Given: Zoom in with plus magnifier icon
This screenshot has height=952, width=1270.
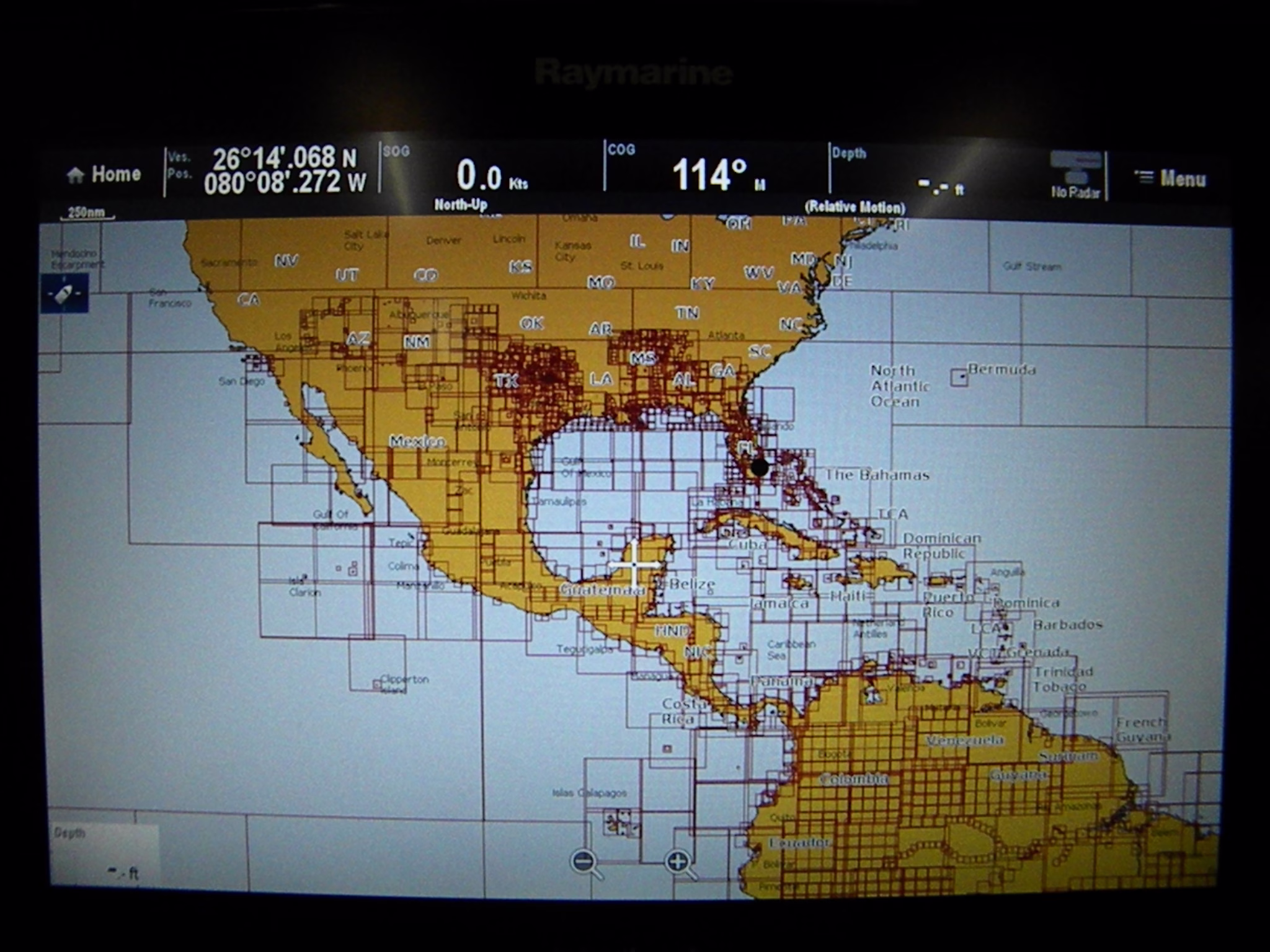Looking at the screenshot, I should (x=678, y=862).
